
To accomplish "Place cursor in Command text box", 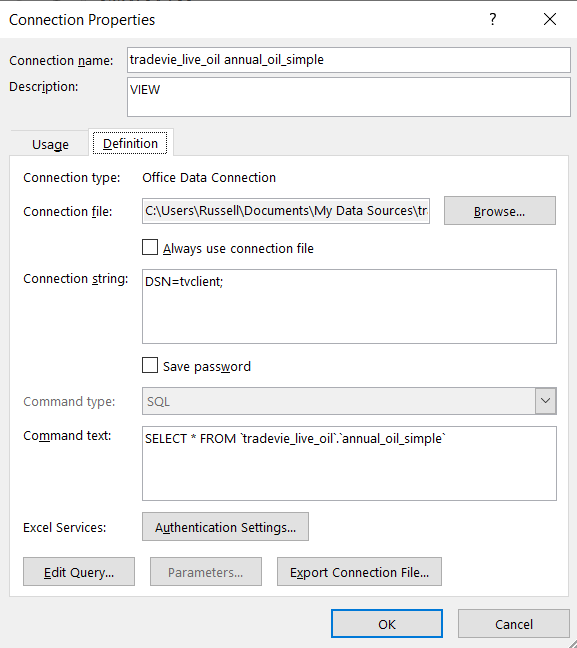I will click(x=349, y=463).
